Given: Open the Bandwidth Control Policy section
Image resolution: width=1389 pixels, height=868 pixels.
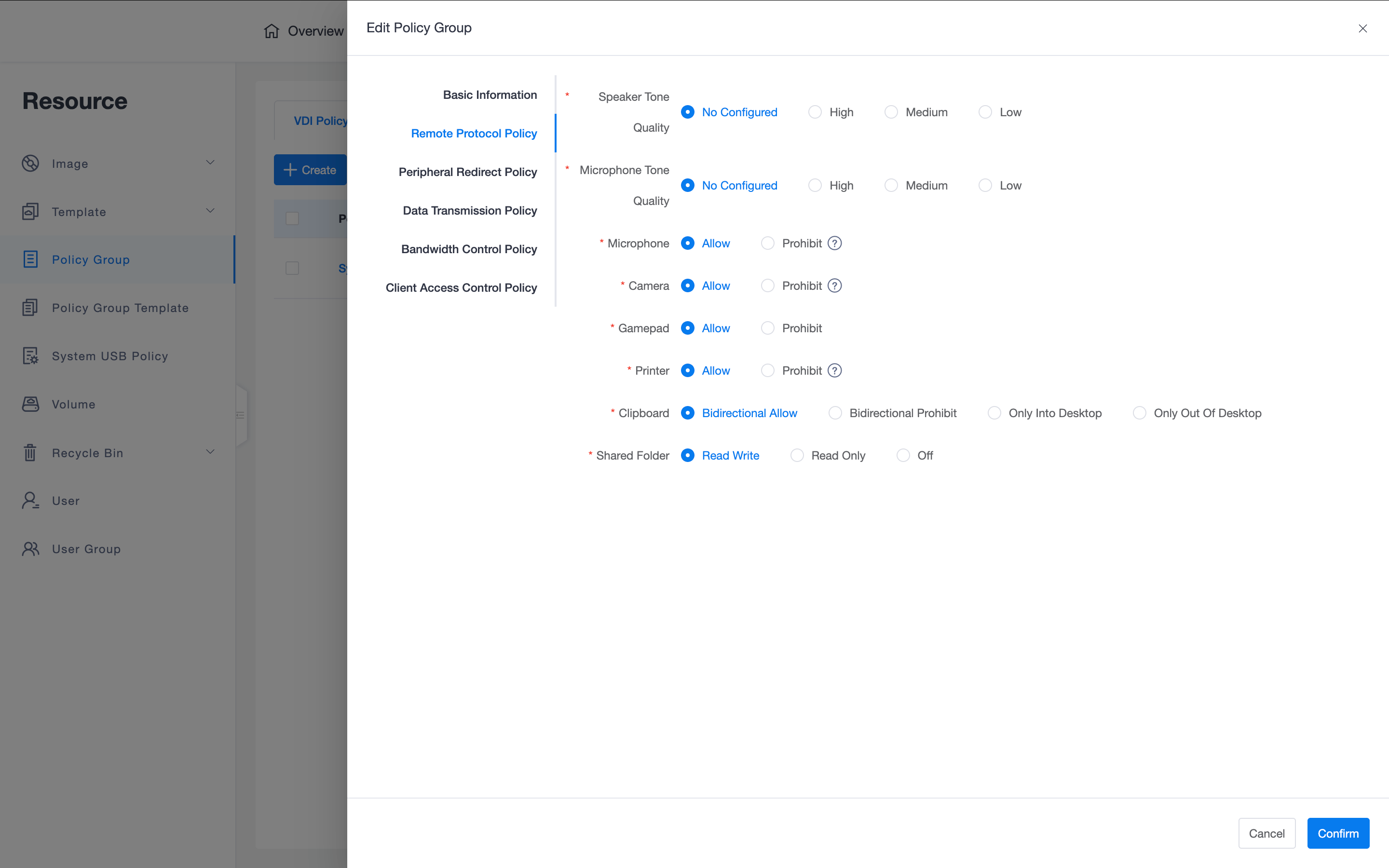Looking at the screenshot, I should coord(468,249).
